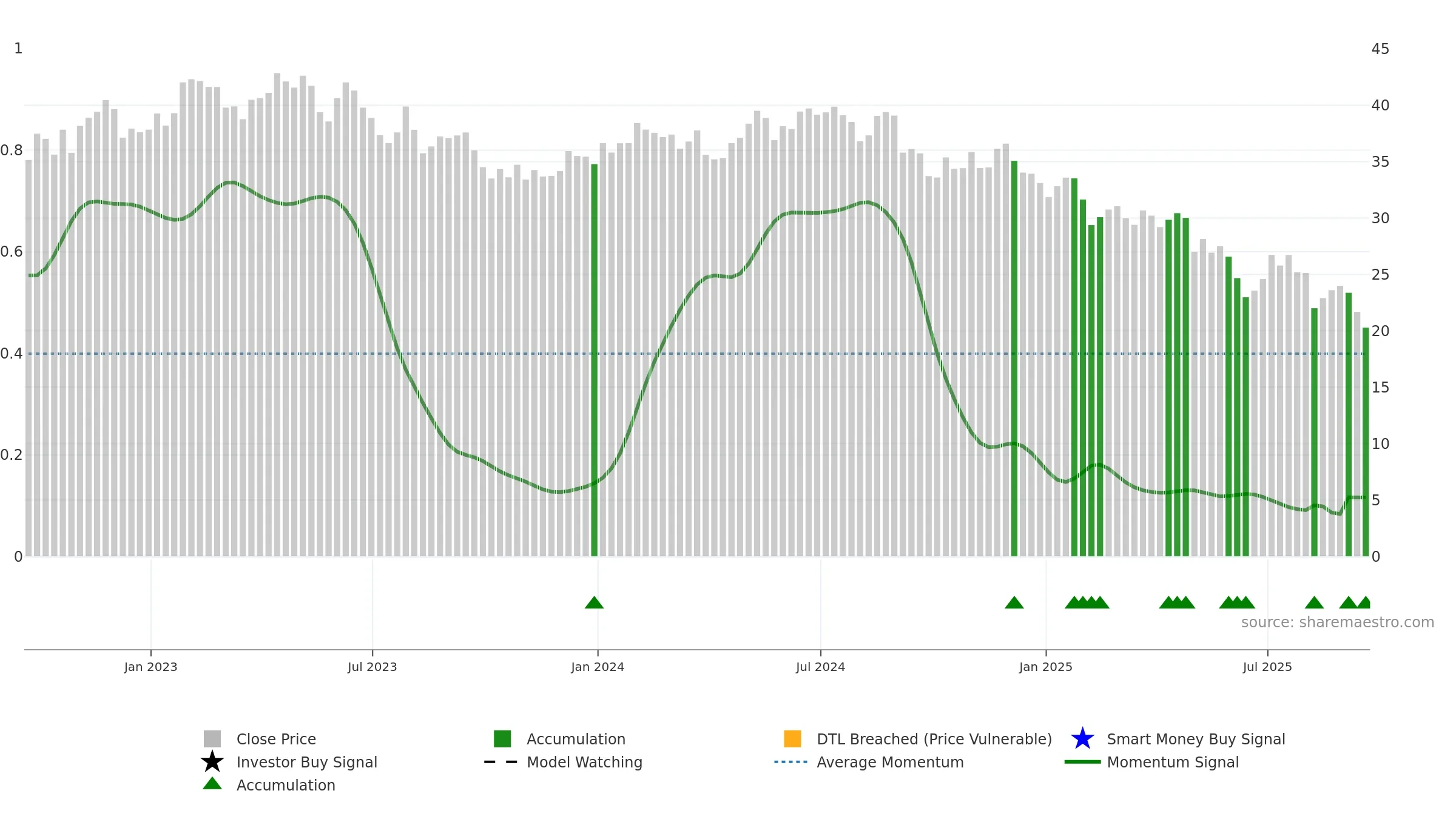Click the blue Smart Money Buy Signal star
Viewport: 1456px width, 819px height.
coord(1082,738)
